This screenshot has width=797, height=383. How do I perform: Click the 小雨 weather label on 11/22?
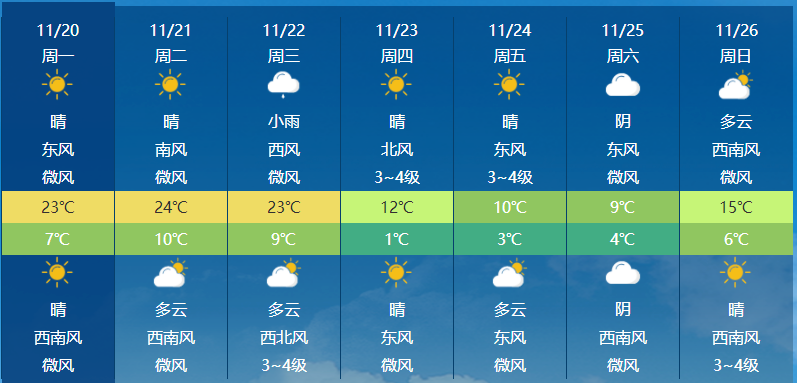pyautogui.click(x=284, y=122)
